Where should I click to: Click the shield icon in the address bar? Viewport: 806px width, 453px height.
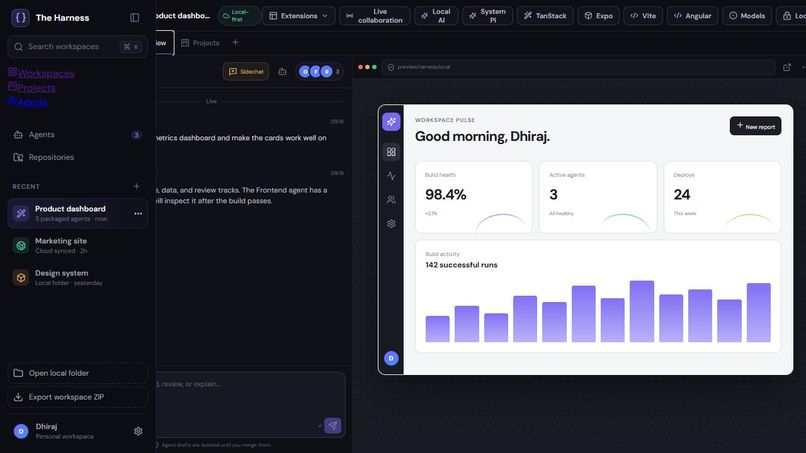(391, 67)
